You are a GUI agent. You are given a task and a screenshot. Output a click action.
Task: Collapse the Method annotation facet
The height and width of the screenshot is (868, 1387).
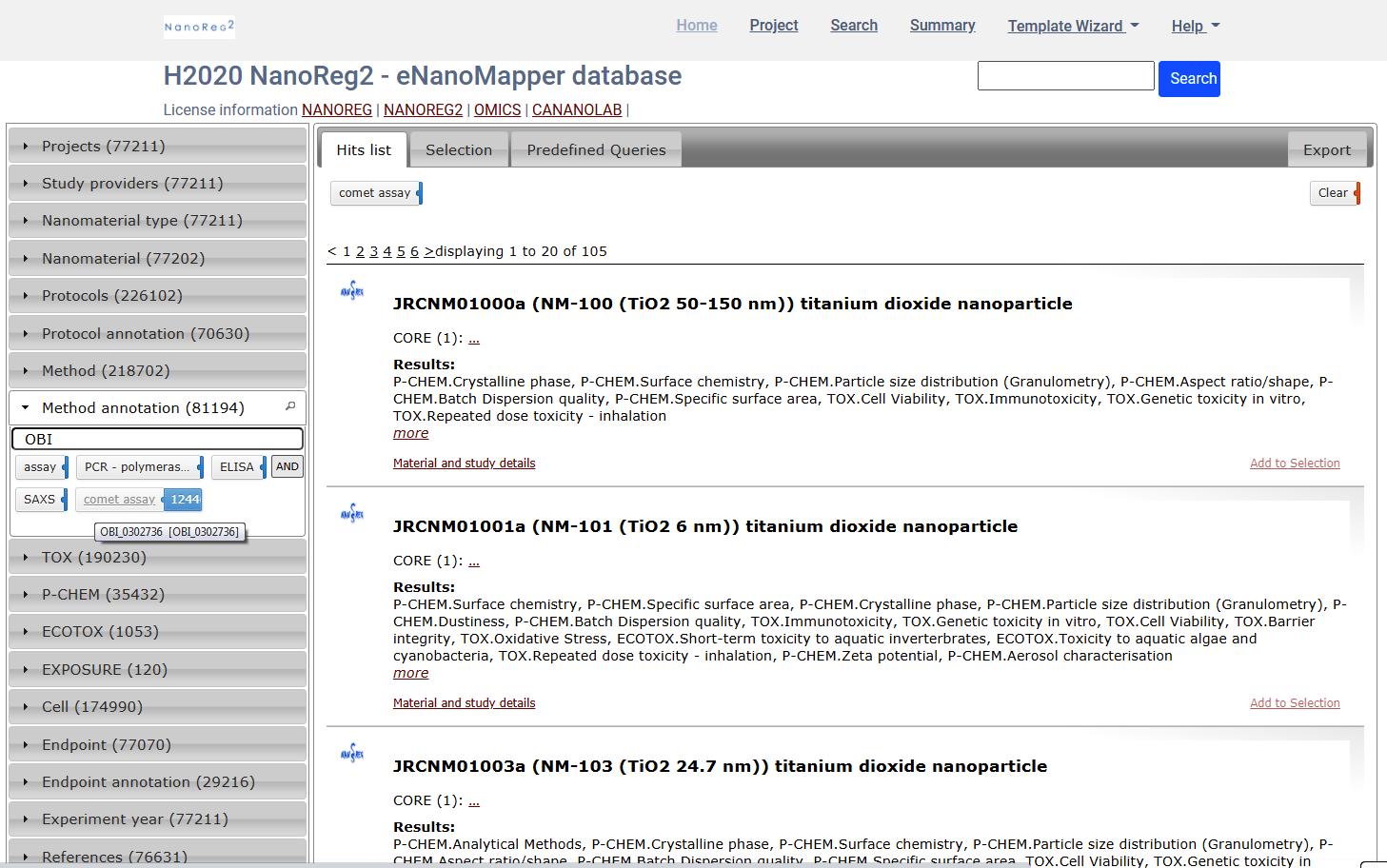[143, 408]
